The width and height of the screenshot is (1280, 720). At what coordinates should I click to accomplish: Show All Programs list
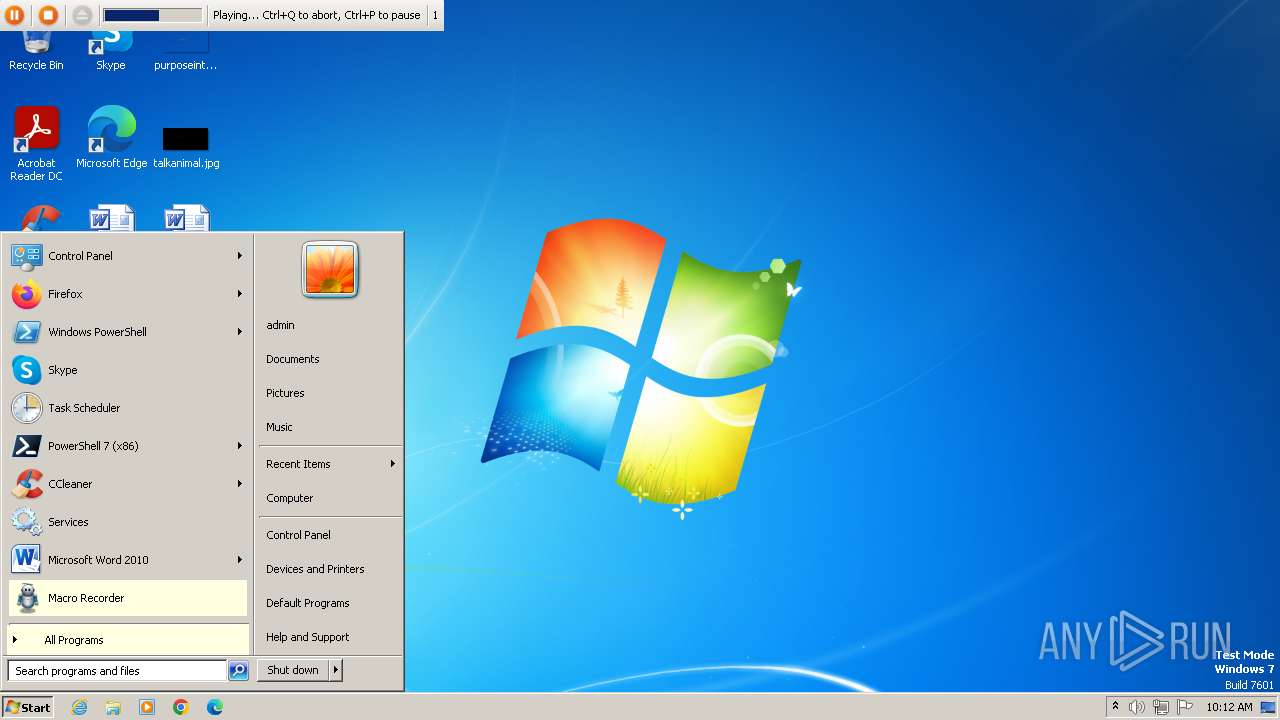(127, 640)
